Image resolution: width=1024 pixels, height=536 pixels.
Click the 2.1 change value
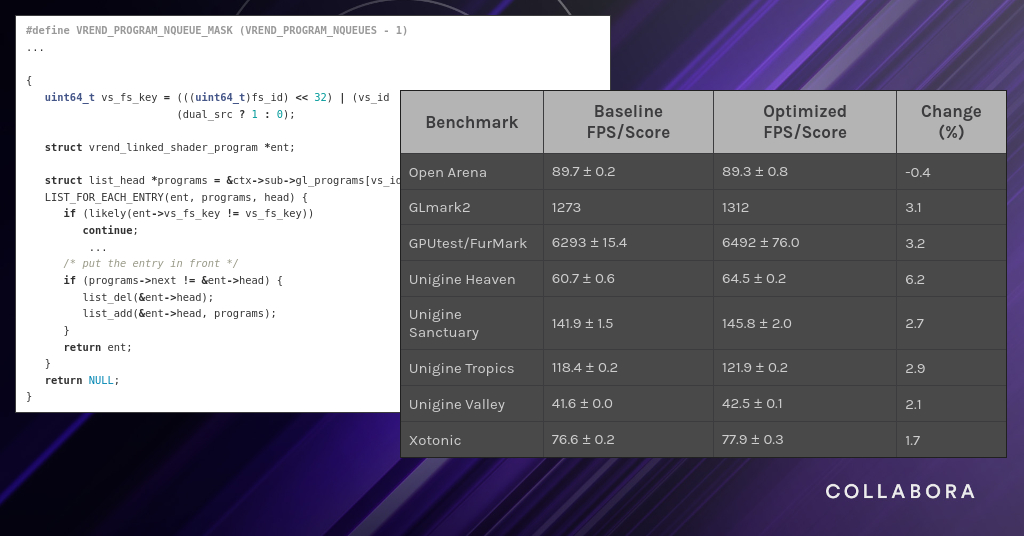coord(913,404)
